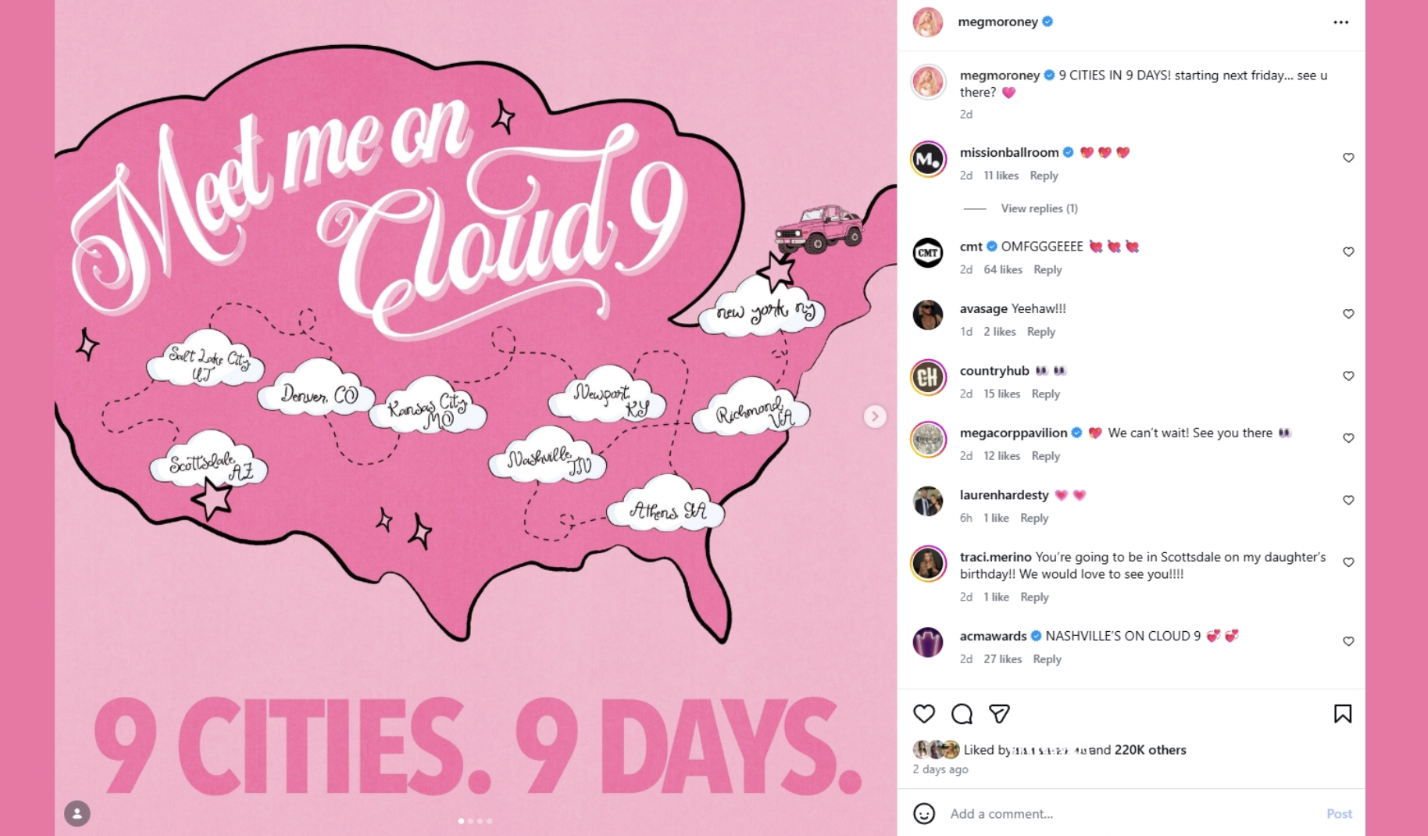This screenshot has height=836, width=1428.
Task: Like the acmawards comment
Action: click(1348, 641)
